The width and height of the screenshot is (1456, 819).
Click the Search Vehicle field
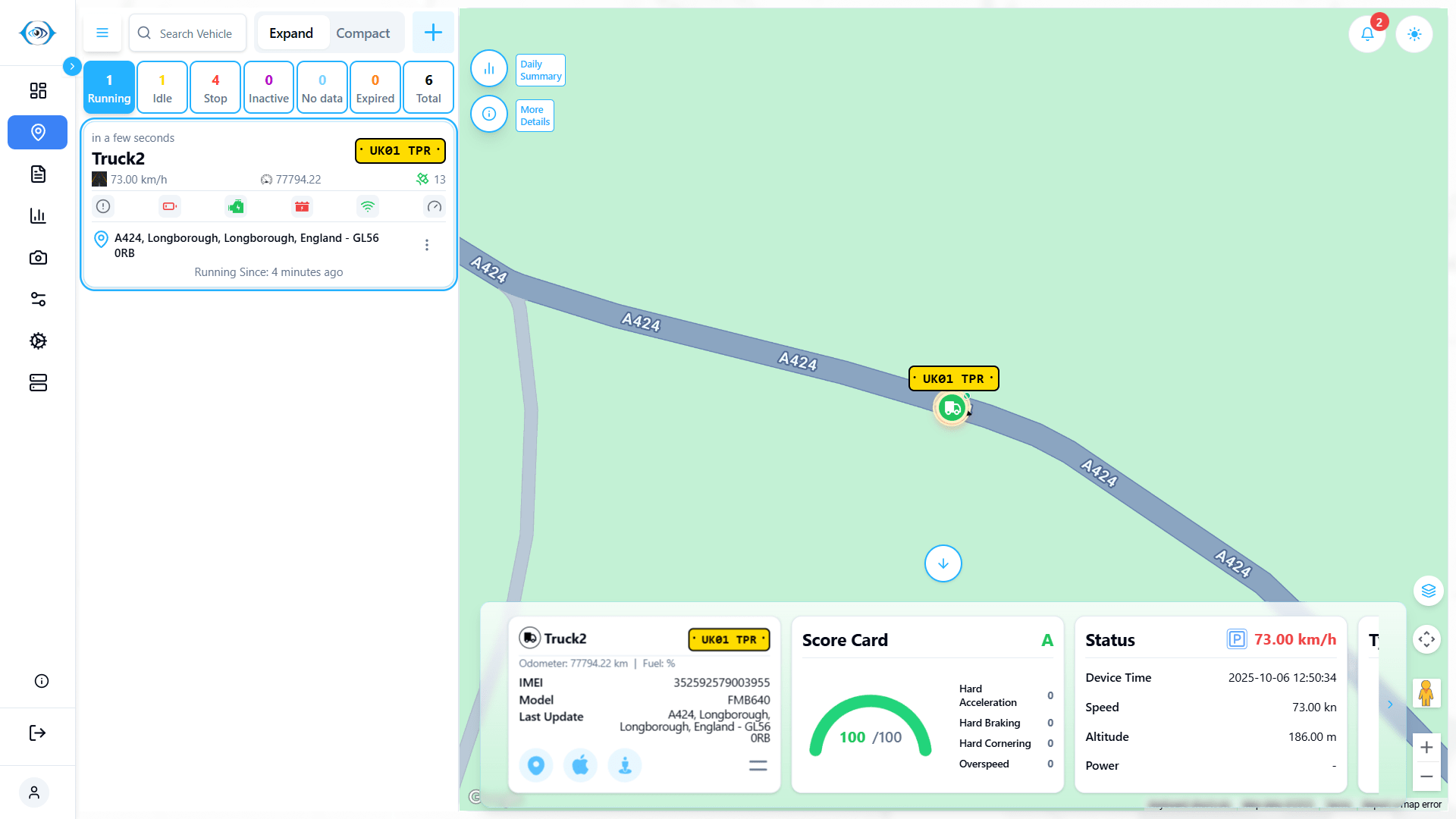point(196,33)
